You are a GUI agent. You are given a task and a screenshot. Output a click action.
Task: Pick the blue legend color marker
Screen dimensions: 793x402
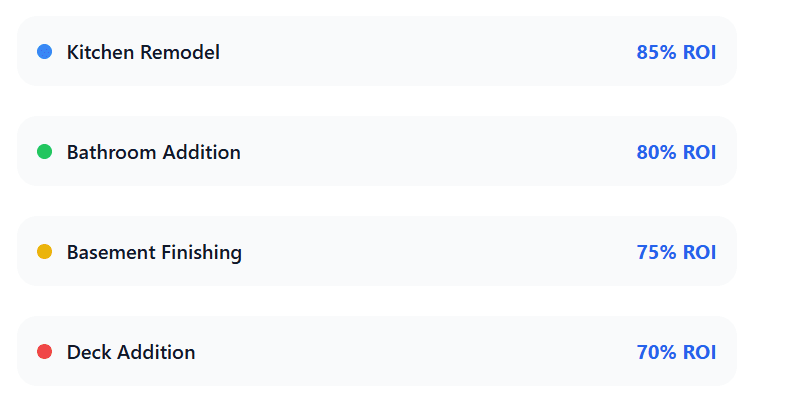(45, 52)
